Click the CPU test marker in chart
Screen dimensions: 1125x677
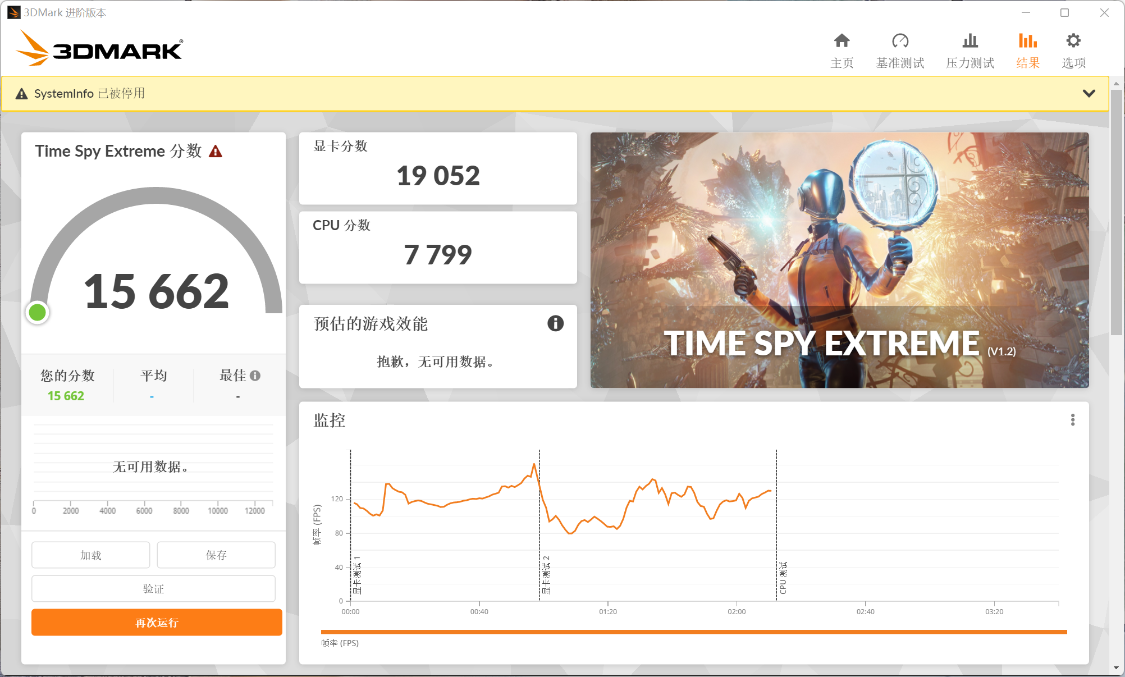click(782, 577)
